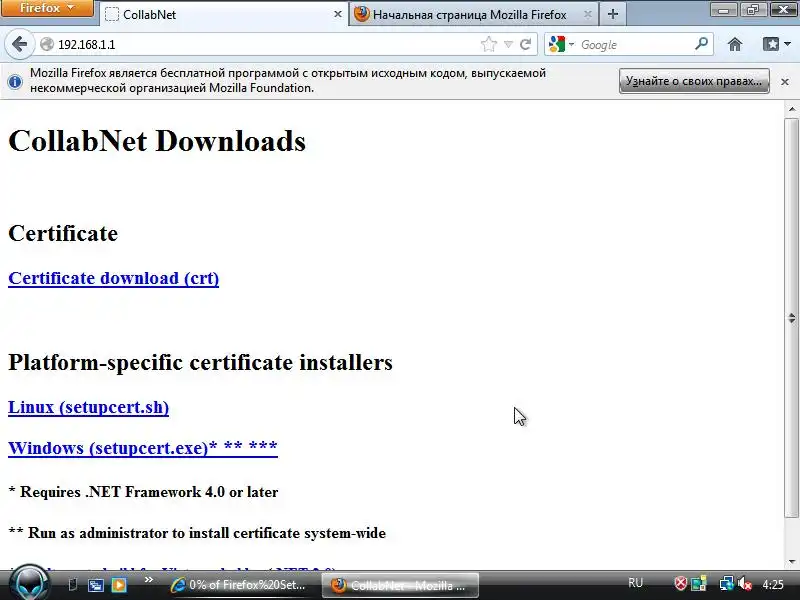This screenshot has height=600, width=800.
Task: Go to the home page
Action: click(x=735, y=44)
